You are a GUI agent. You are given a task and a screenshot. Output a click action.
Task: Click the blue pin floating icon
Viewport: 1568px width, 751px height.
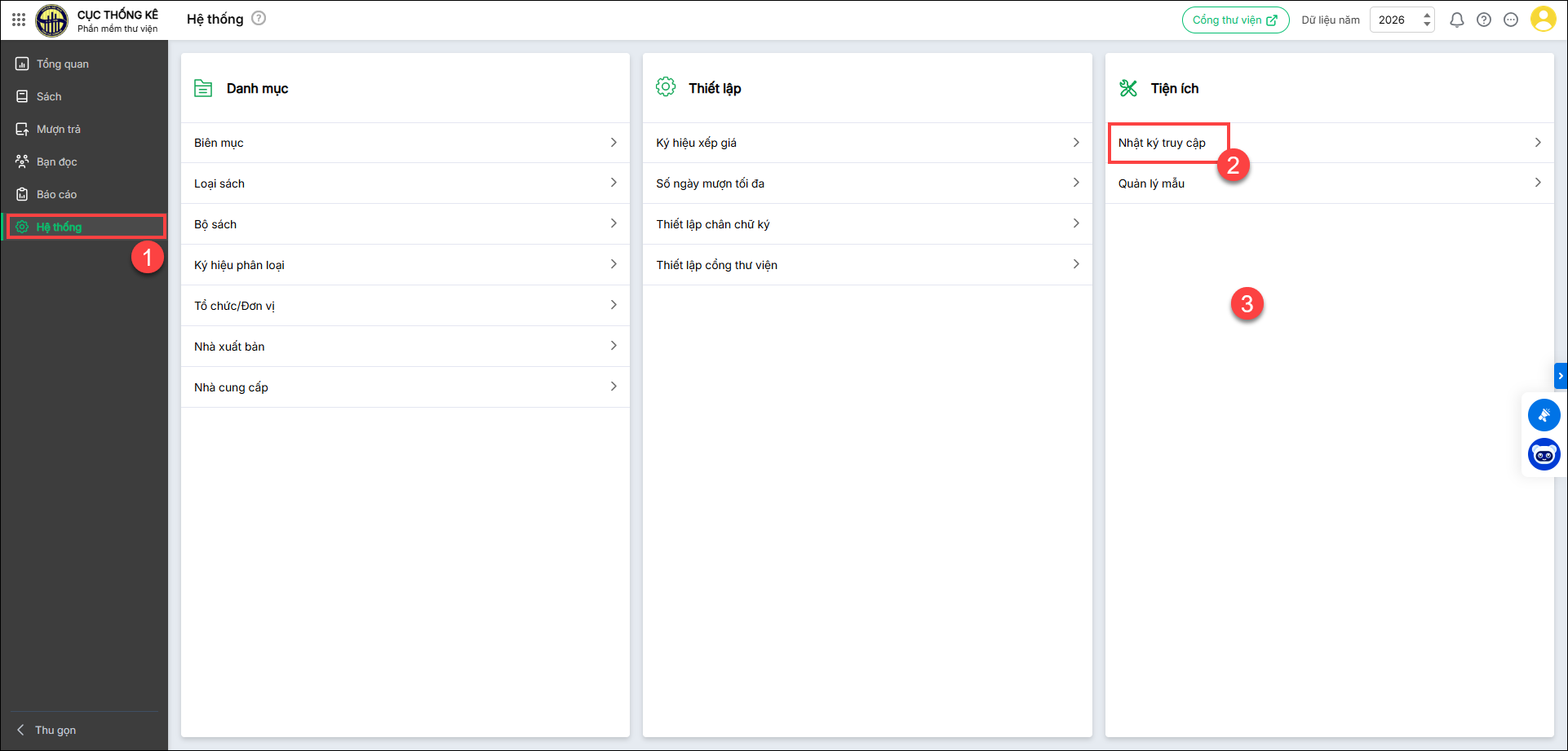[1544, 415]
